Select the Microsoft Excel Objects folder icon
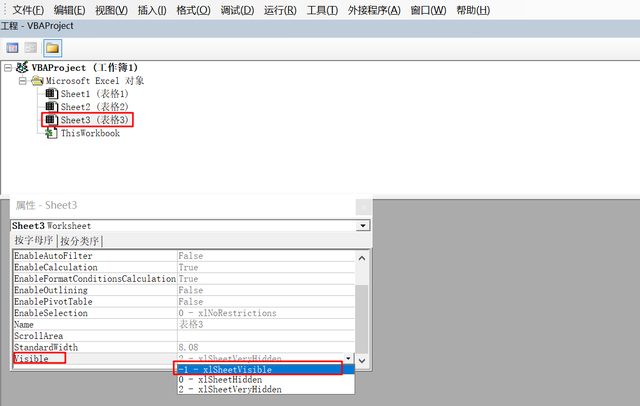 37,81
